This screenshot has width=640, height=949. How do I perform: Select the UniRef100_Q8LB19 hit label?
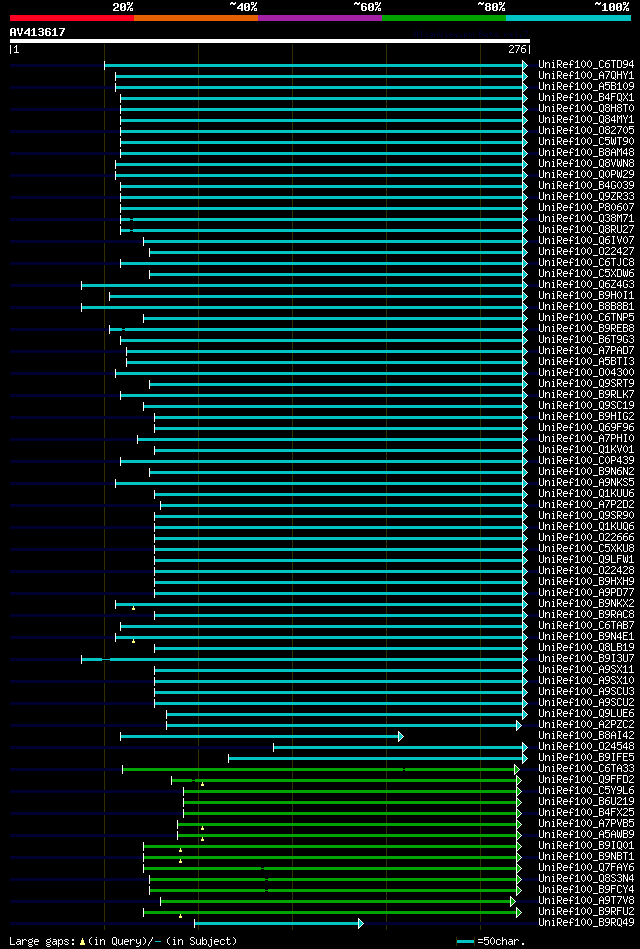[586, 648]
